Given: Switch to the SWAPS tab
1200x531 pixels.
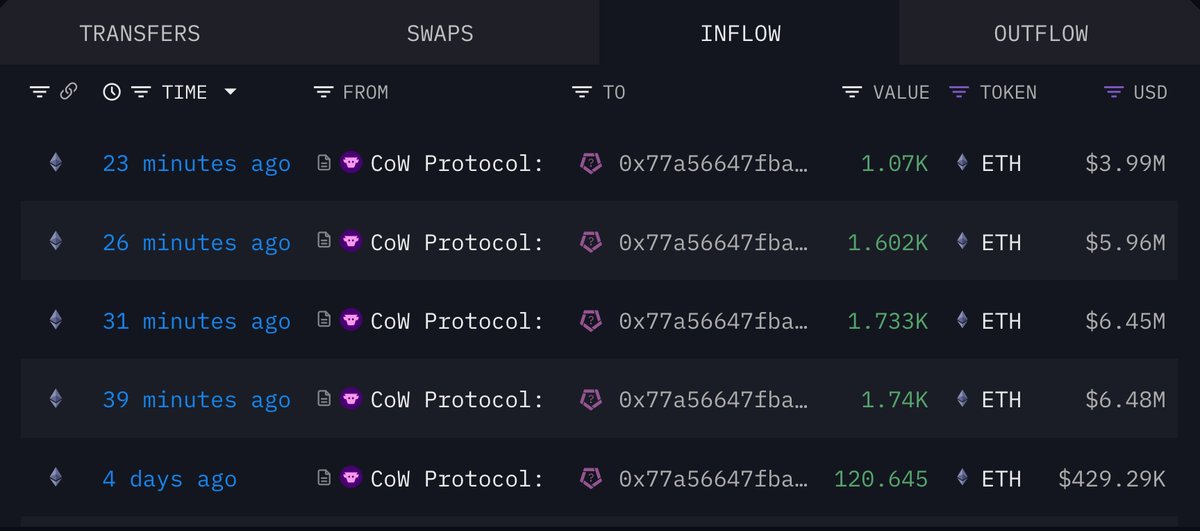Looking at the screenshot, I should pos(440,33).
